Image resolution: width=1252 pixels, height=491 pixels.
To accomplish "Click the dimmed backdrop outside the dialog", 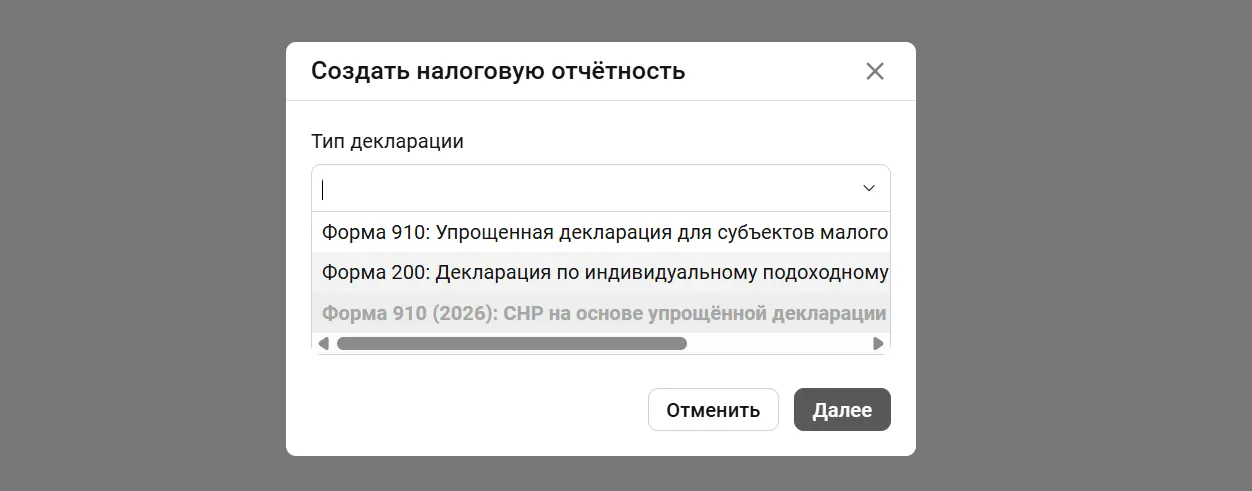I will [140, 250].
